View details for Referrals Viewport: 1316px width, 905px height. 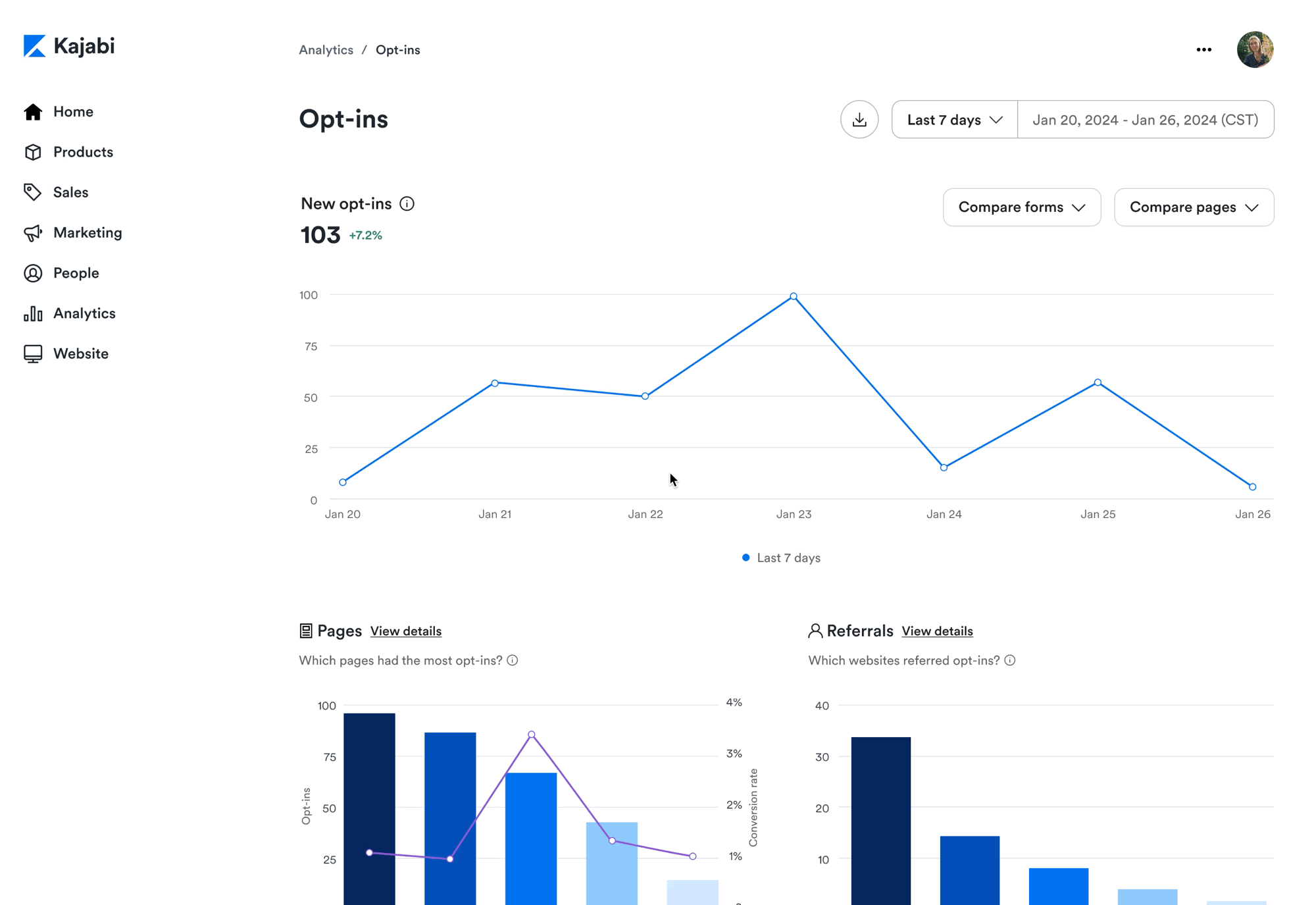click(x=937, y=631)
